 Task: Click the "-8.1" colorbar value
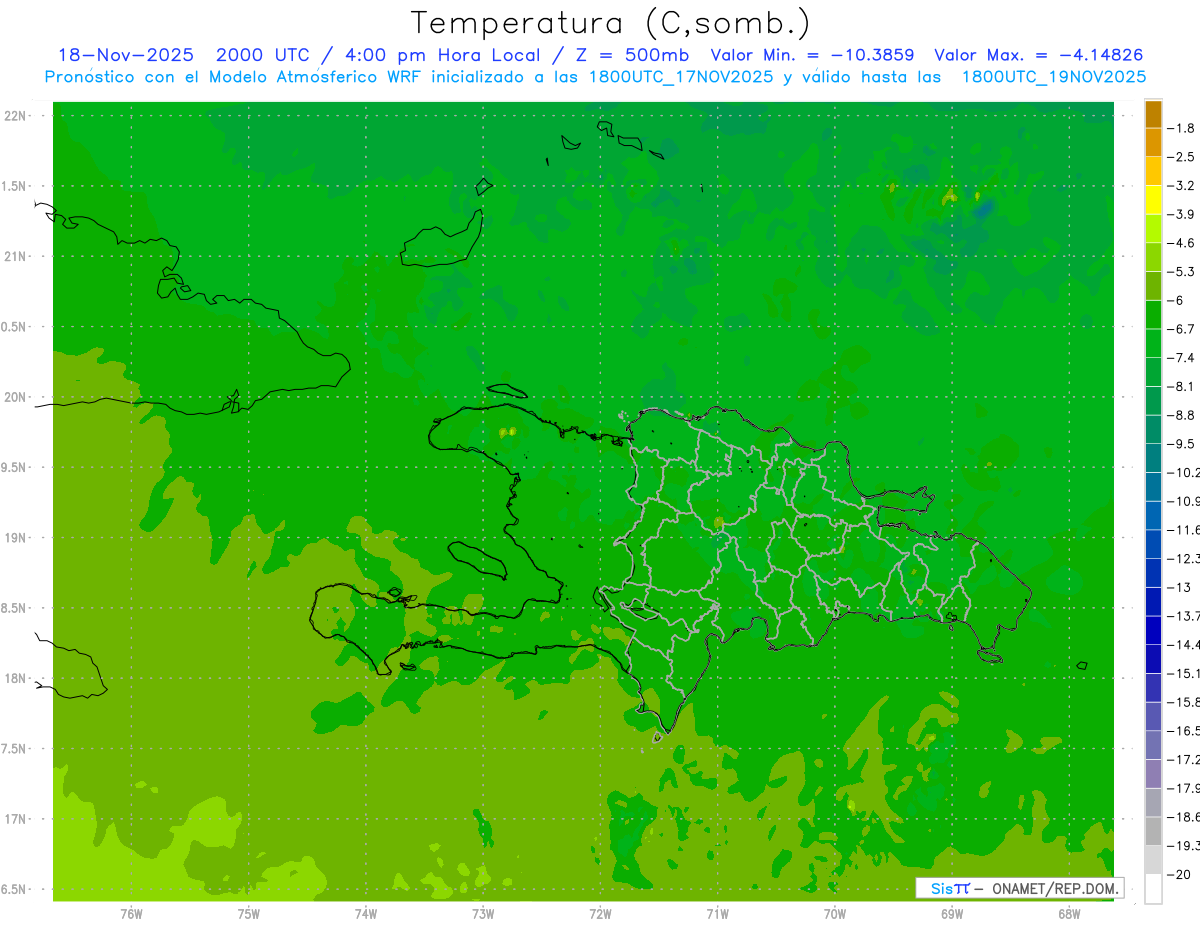coord(1182,386)
